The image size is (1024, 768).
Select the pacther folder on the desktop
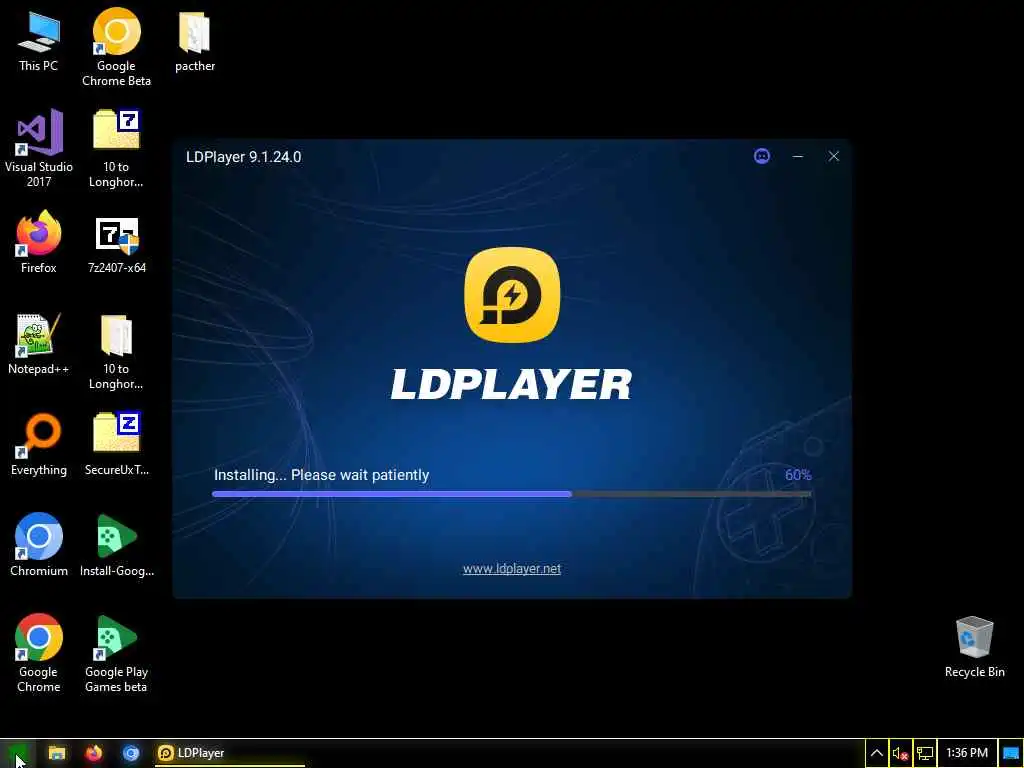195,41
